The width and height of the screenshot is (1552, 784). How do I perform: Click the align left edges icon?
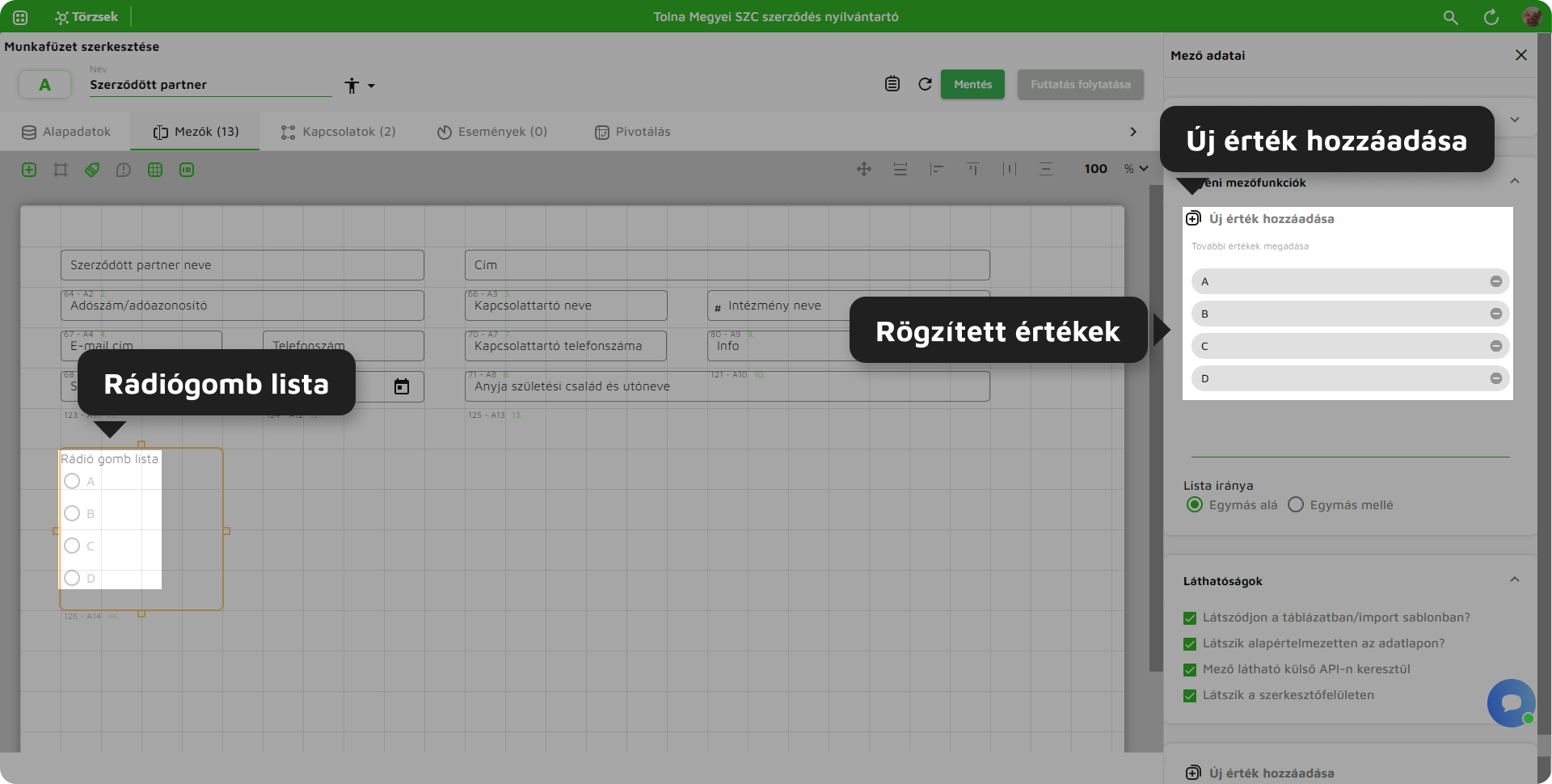(x=937, y=169)
